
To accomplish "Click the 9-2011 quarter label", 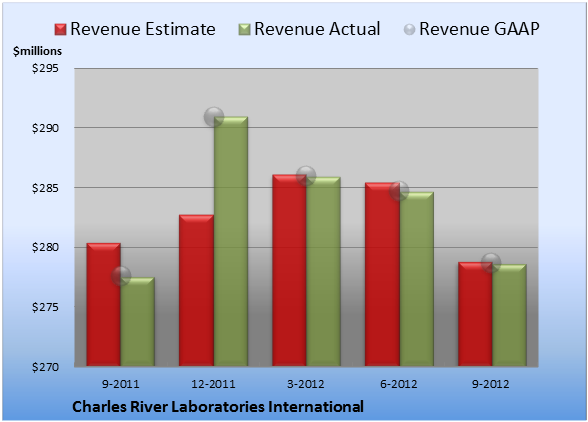I will point(121,384).
